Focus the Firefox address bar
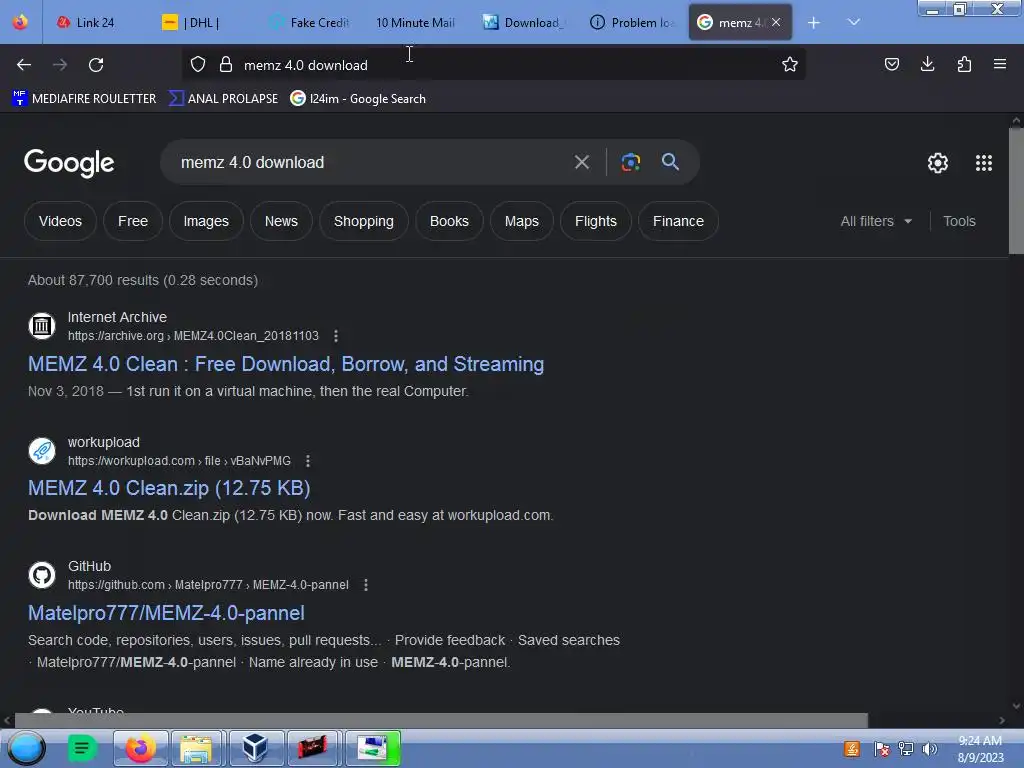The image size is (1024, 768). coord(496,65)
